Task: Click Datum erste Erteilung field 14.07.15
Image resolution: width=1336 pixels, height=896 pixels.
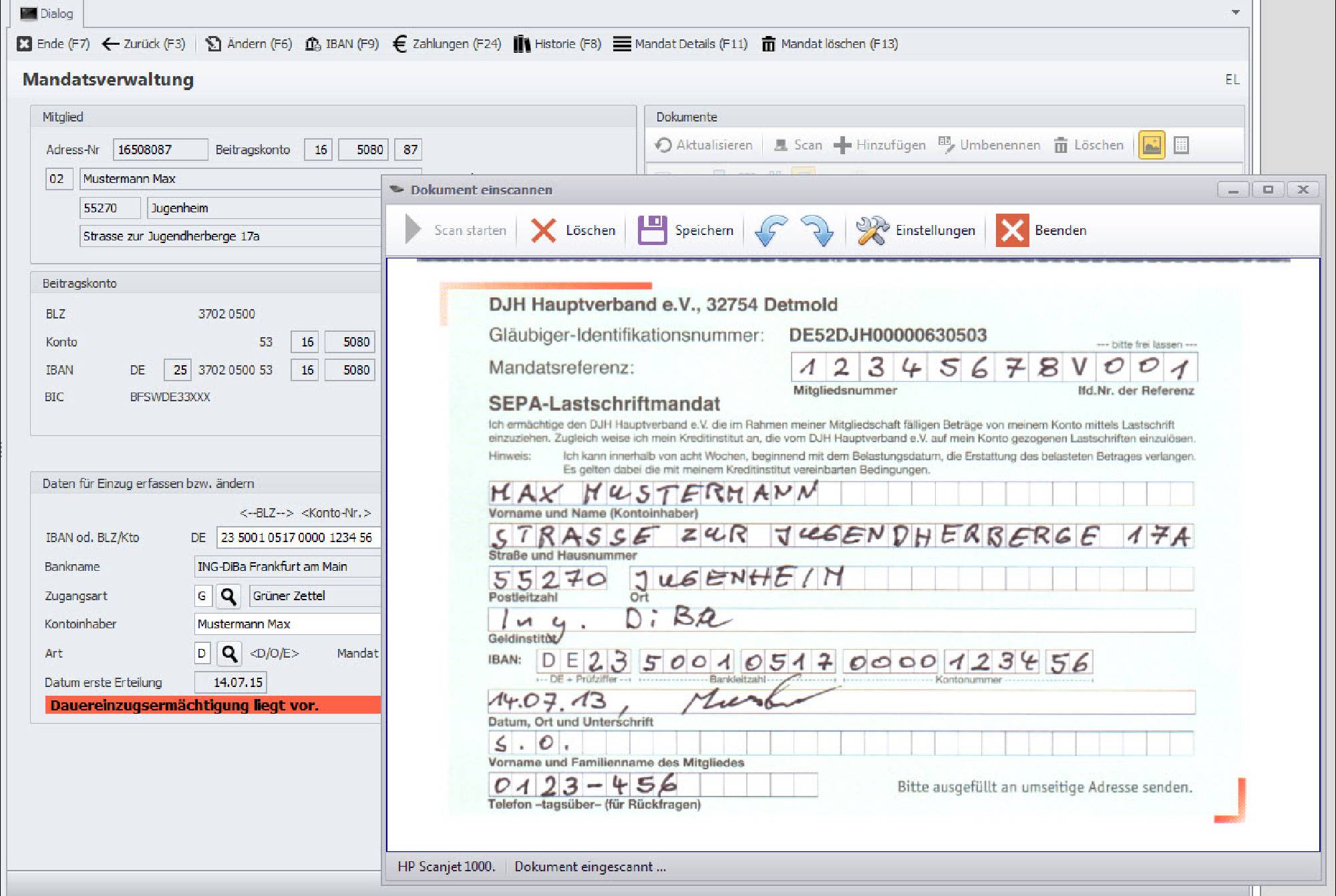Action: tap(230, 682)
